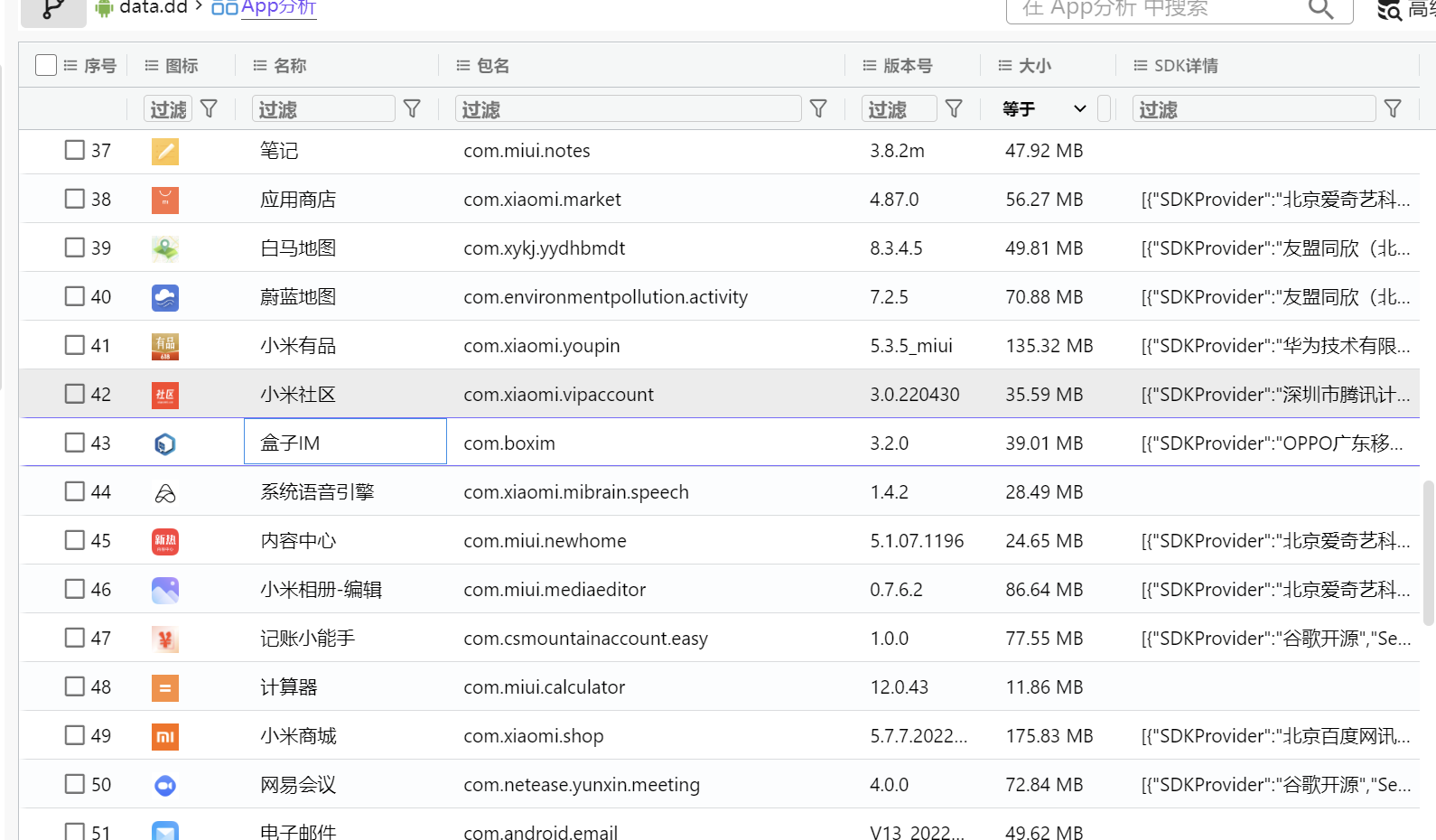The height and width of the screenshot is (840, 1436).
Task: Click package name com.xiaomi.vipaccount
Action: point(559,395)
